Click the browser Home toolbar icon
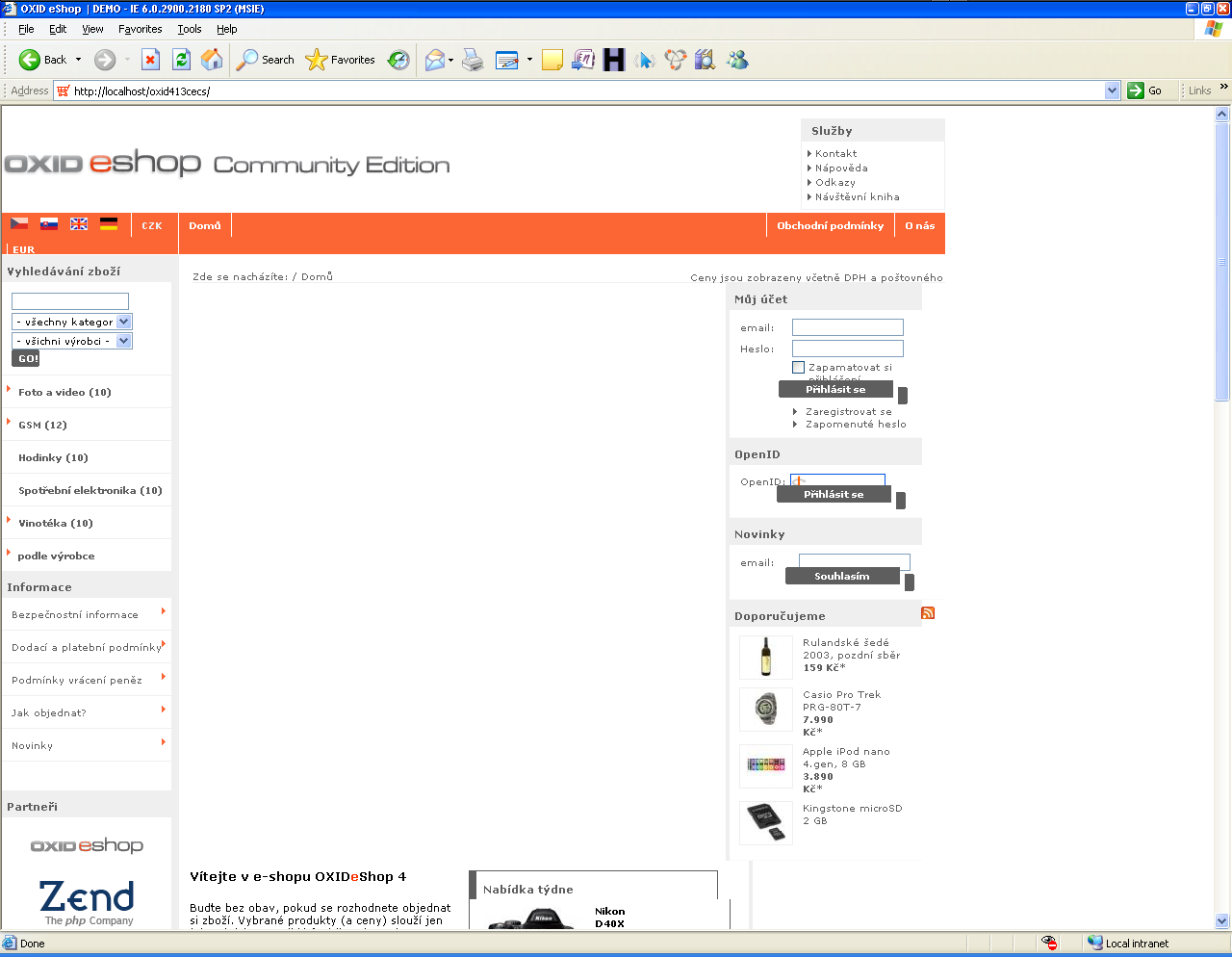This screenshot has height=957, width=1232. [212, 60]
